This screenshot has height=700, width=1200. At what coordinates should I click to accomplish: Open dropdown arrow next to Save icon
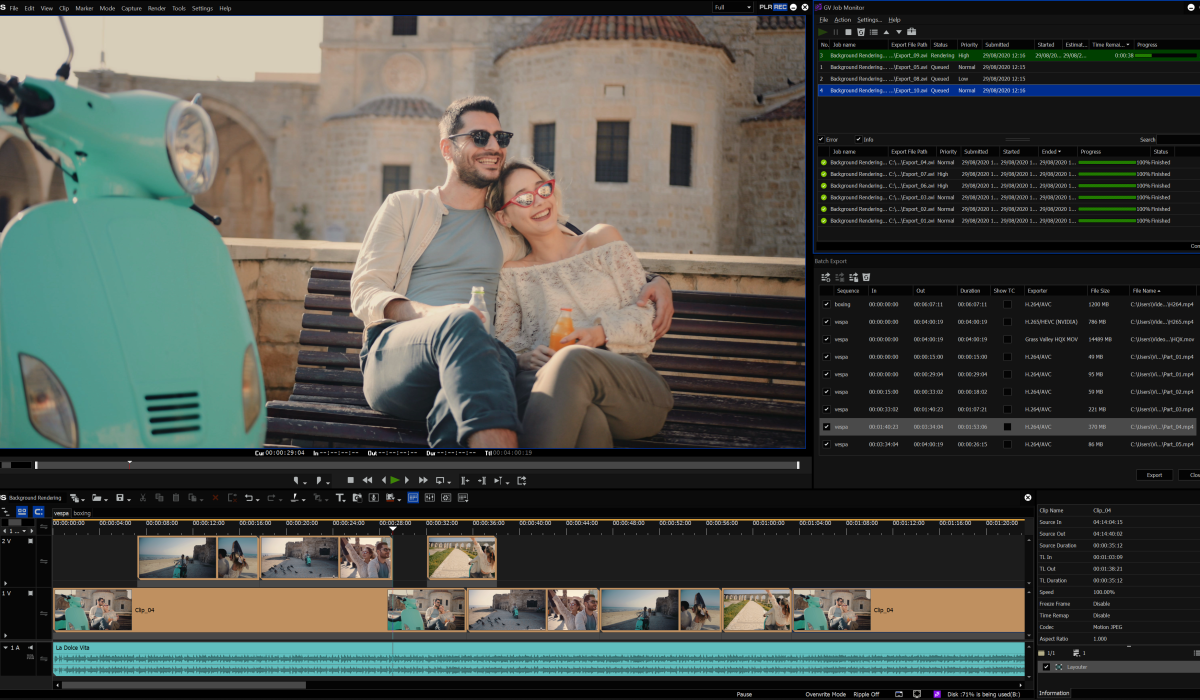coord(129,499)
